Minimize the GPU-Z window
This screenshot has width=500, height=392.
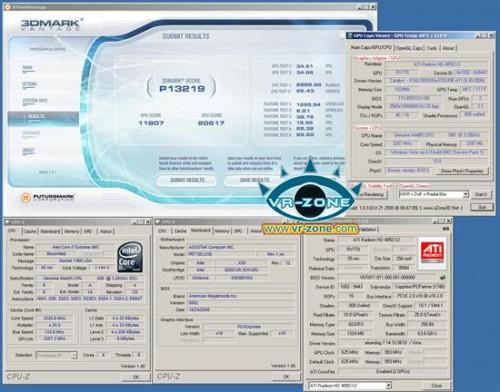coord(435,221)
